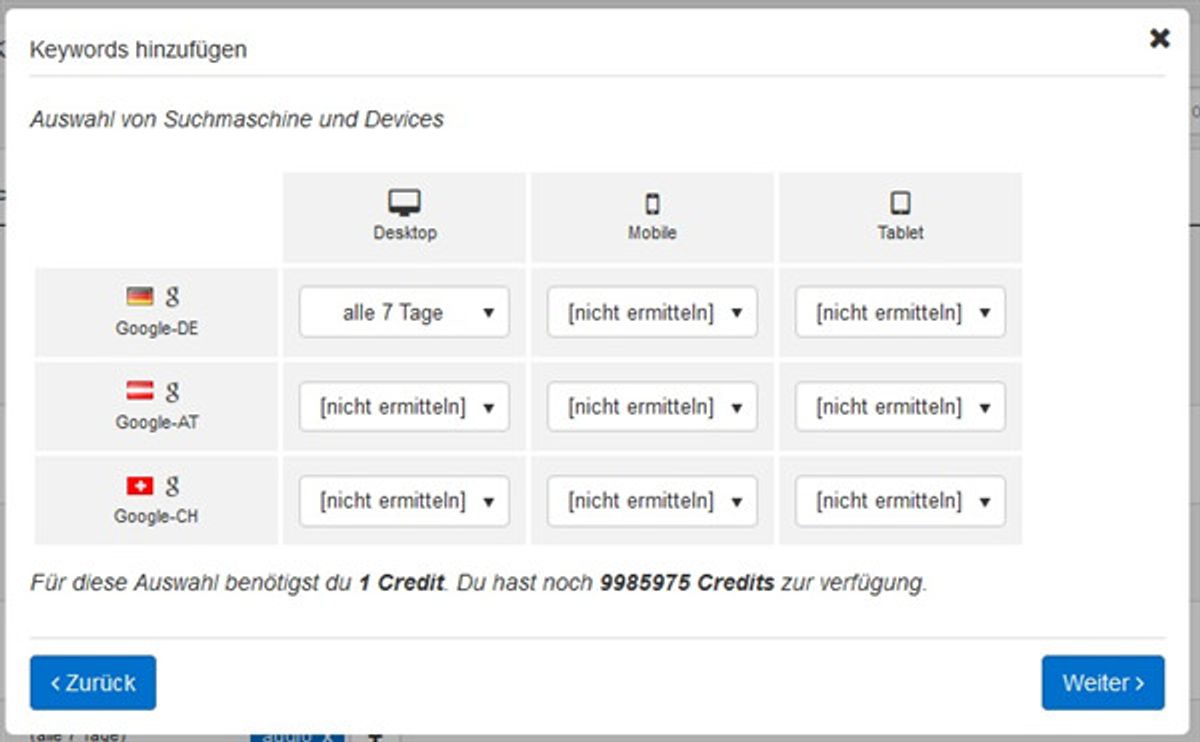Click the Mobile phone icon
1200x742 pixels.
coord(652,204)
